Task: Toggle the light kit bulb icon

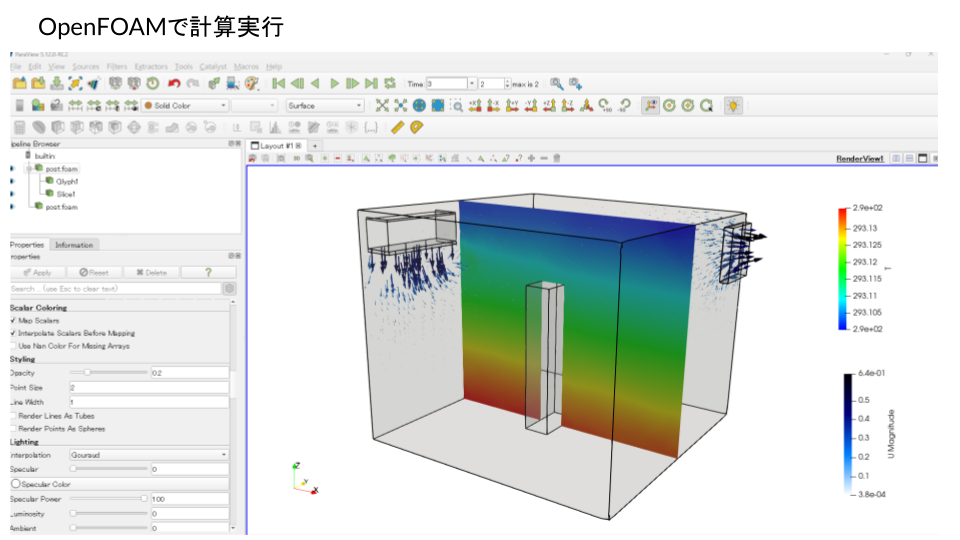Action: [733, 105]
